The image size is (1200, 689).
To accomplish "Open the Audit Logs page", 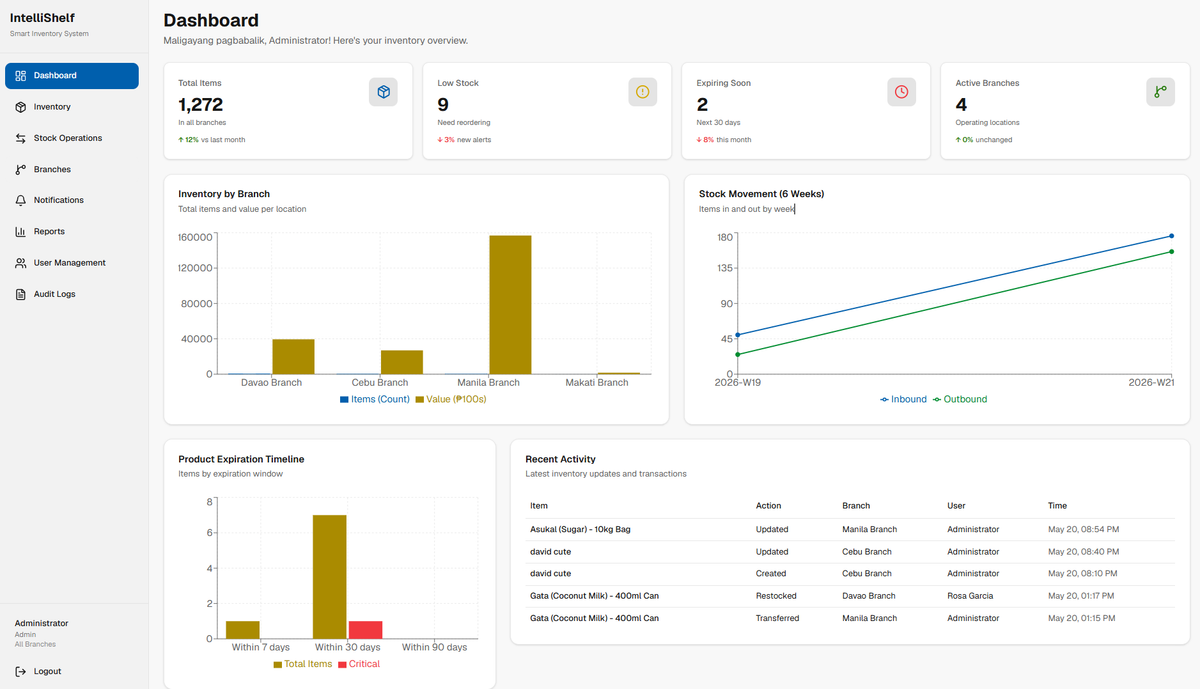I will point(71,294).
